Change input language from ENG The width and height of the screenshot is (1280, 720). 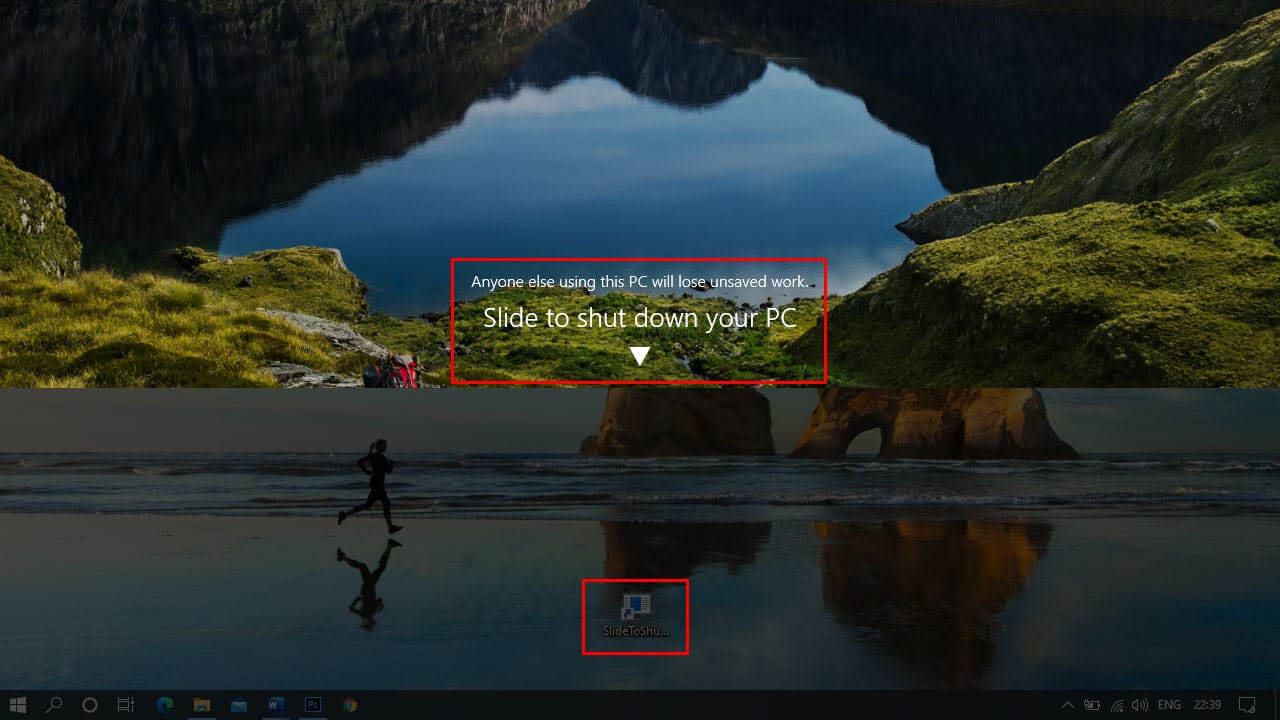[x=1170, y=705]
